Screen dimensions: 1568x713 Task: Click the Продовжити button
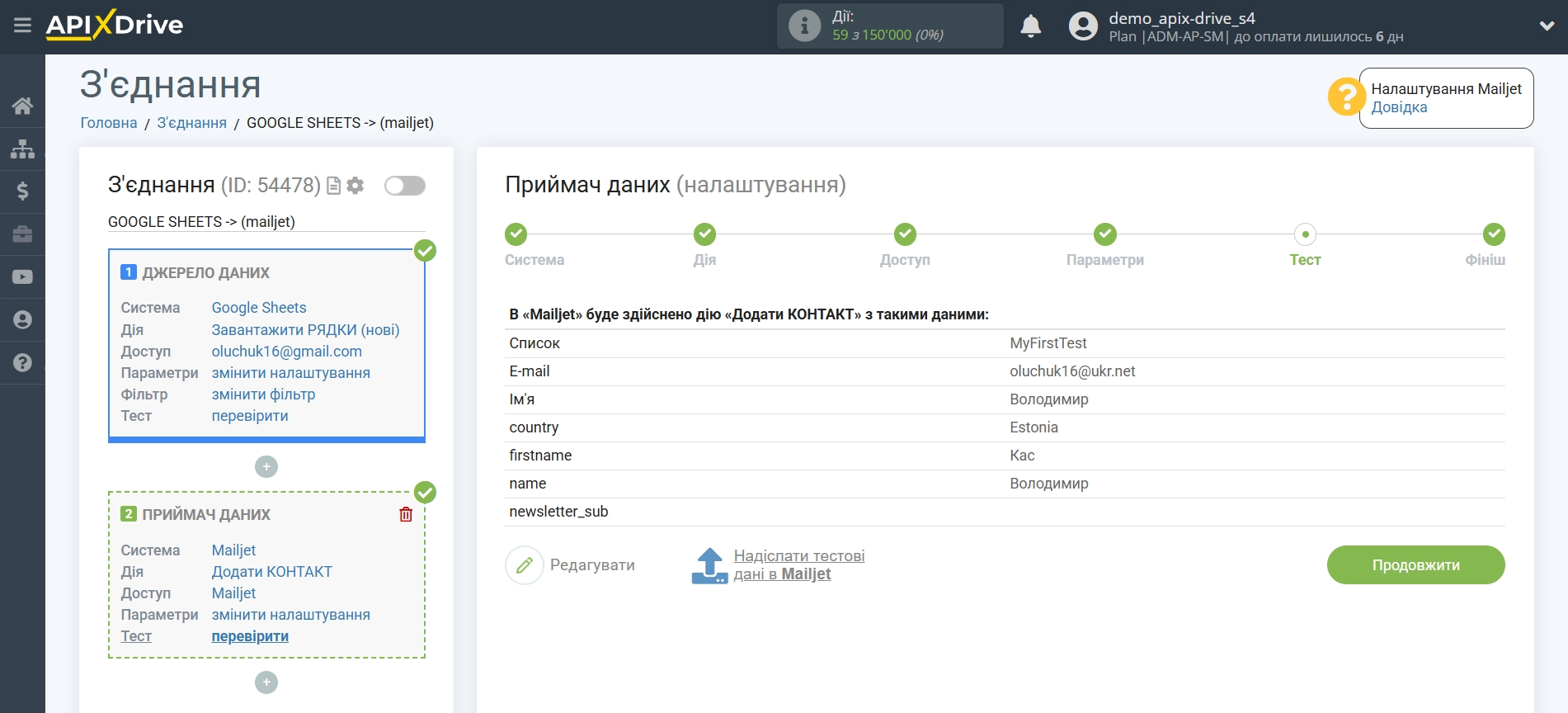tap(1415, 565)
